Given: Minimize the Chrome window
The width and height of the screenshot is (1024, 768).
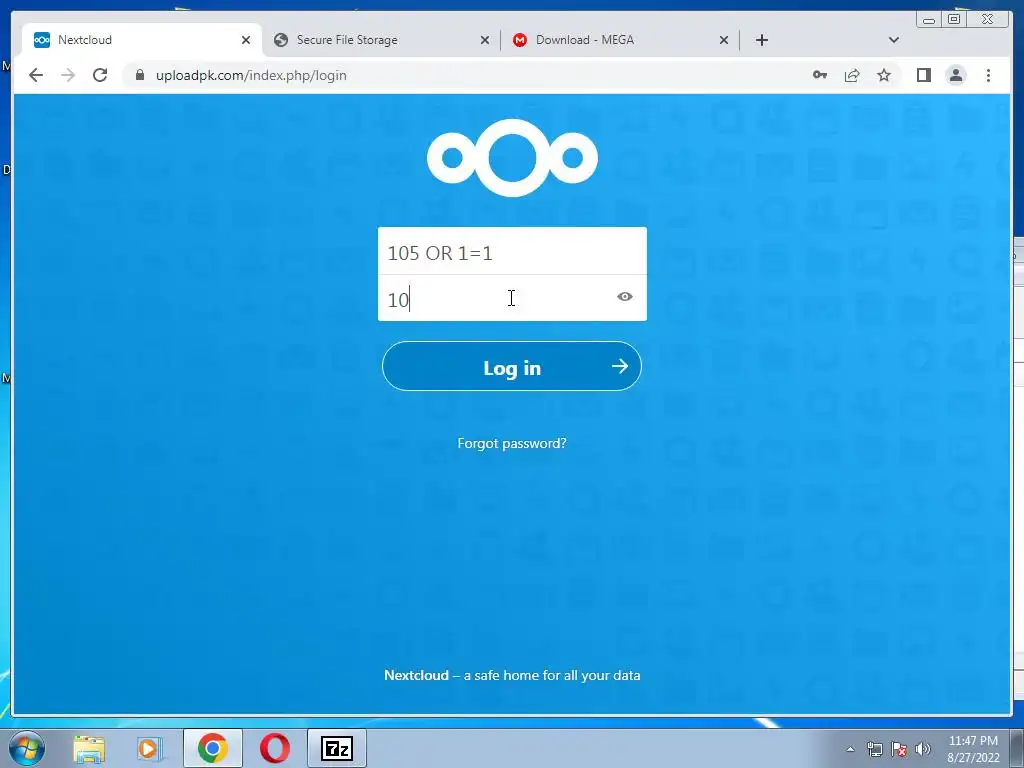Looking at the screenshot, I should 929,20.
